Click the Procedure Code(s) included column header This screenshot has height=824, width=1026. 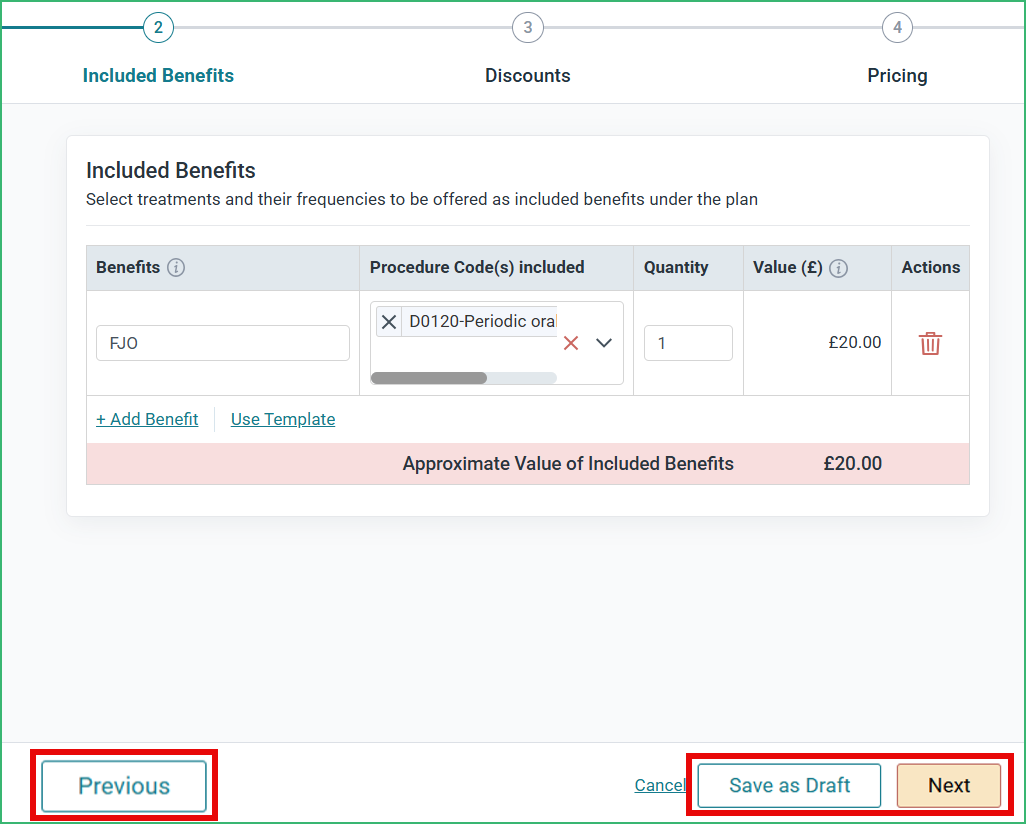click(477, 268)
